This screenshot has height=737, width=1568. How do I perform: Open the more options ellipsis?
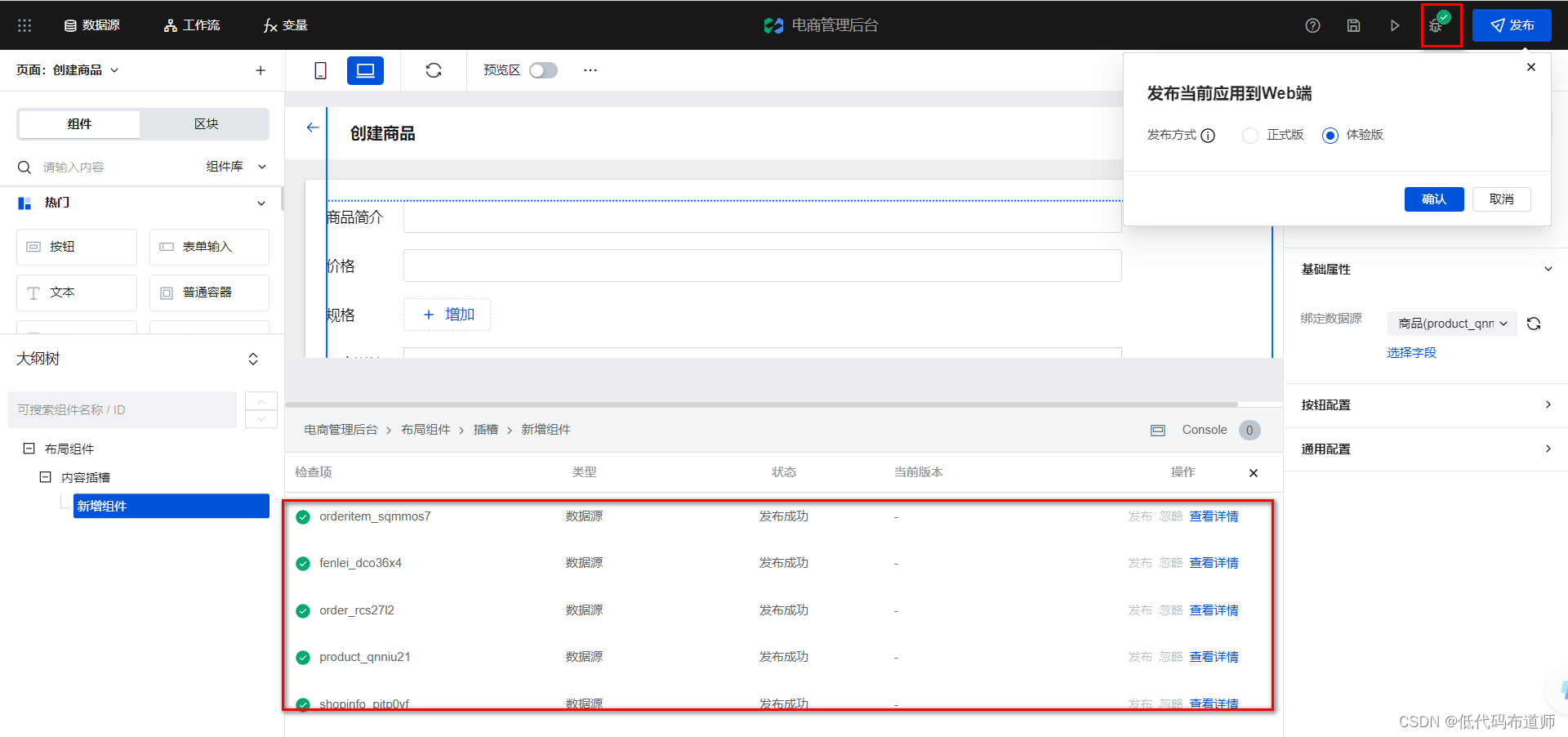(x=590, y=70)
